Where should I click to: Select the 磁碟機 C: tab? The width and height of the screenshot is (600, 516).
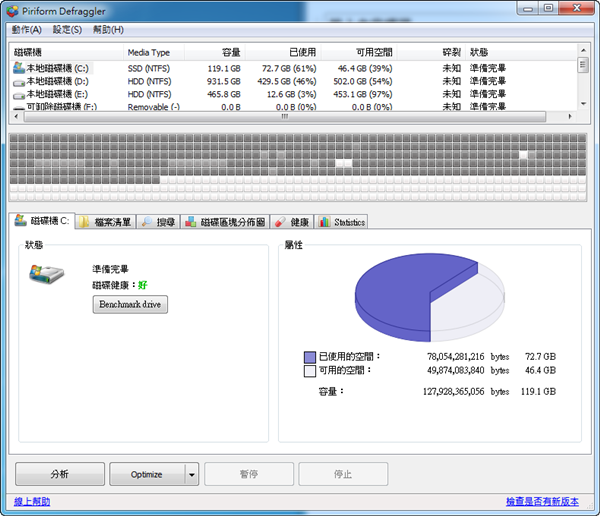click(42, 220)
